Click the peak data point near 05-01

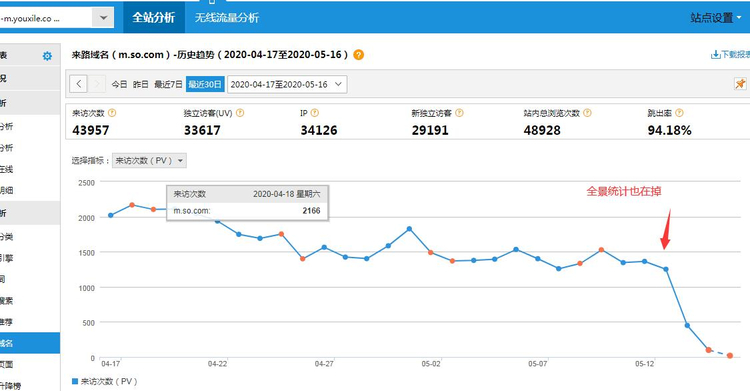[x=409, y=229]
